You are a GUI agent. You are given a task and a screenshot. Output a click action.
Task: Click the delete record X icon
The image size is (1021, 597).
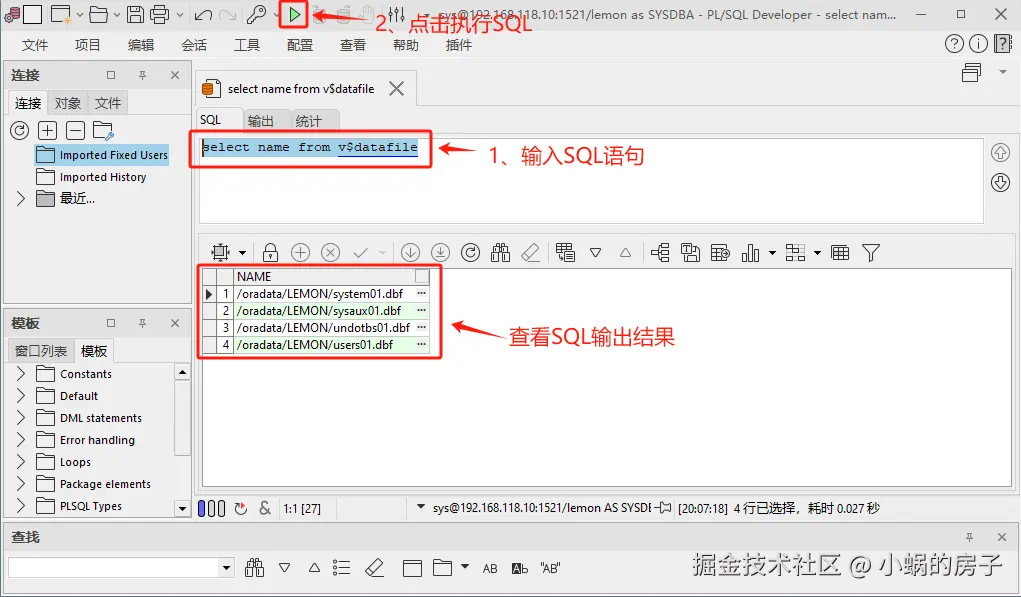[331, 253]
